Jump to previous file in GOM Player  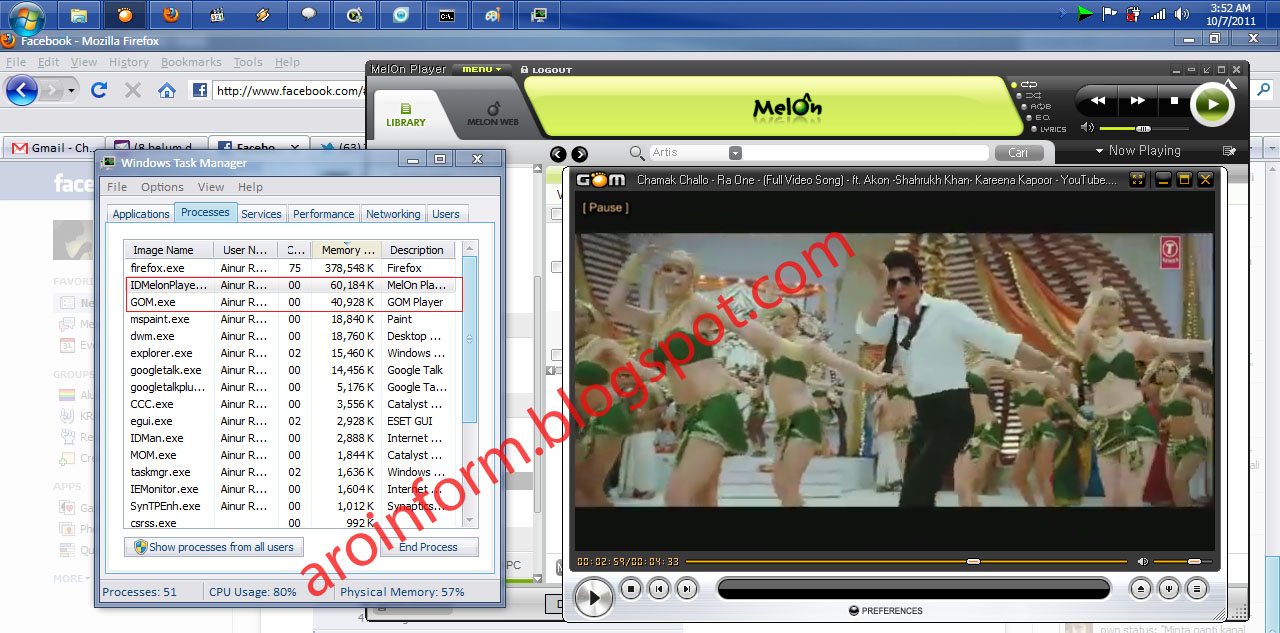pyautogui.click(x=658, y=590)
